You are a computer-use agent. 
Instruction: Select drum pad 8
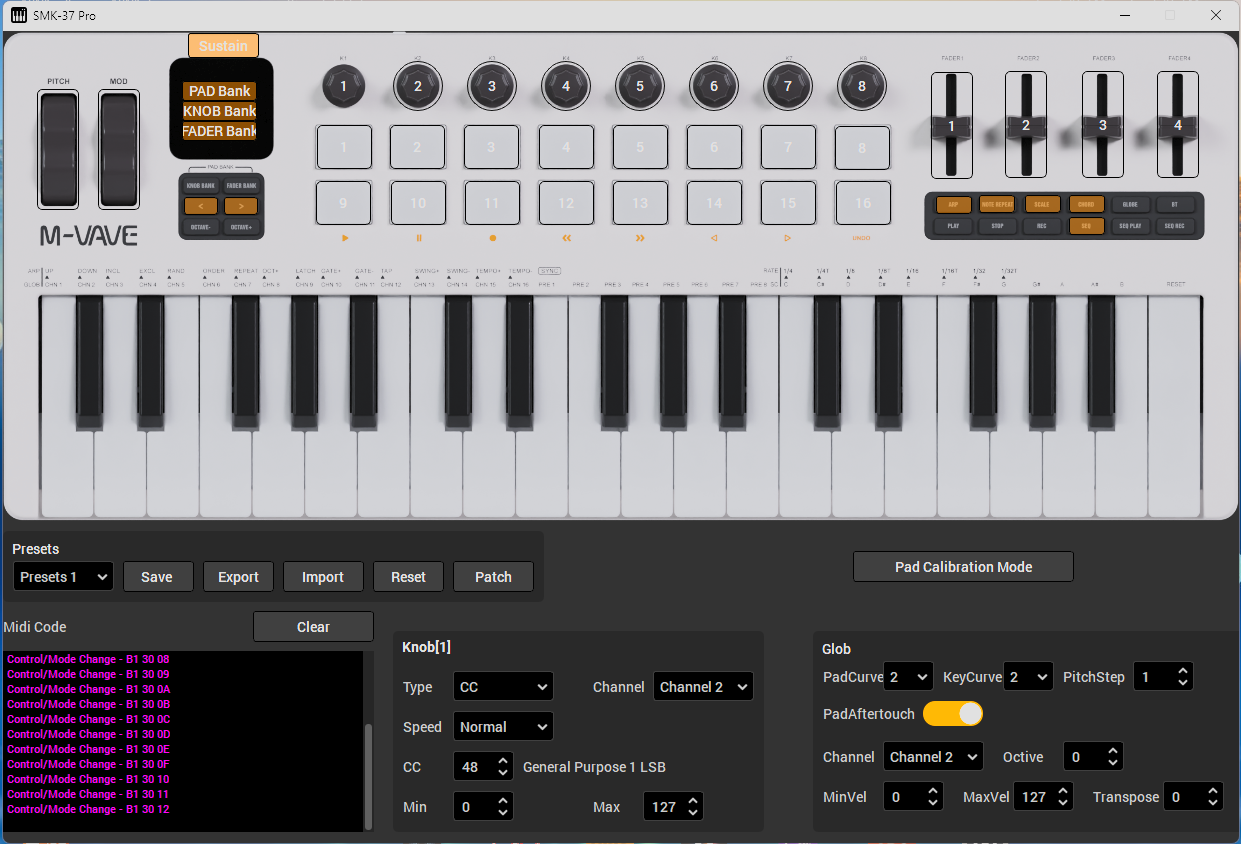pos(862,147)
